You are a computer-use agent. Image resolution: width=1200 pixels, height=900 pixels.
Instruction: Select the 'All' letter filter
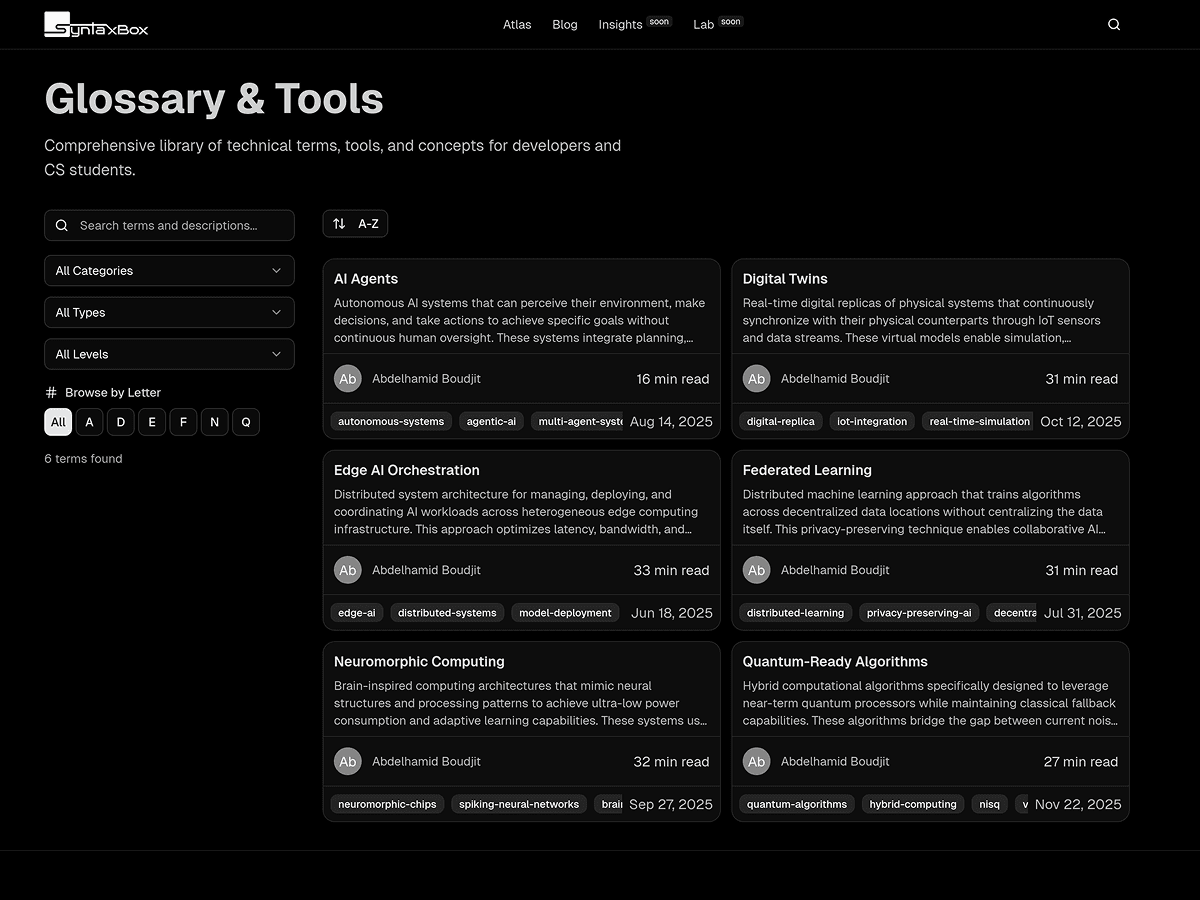click(58, 422)
